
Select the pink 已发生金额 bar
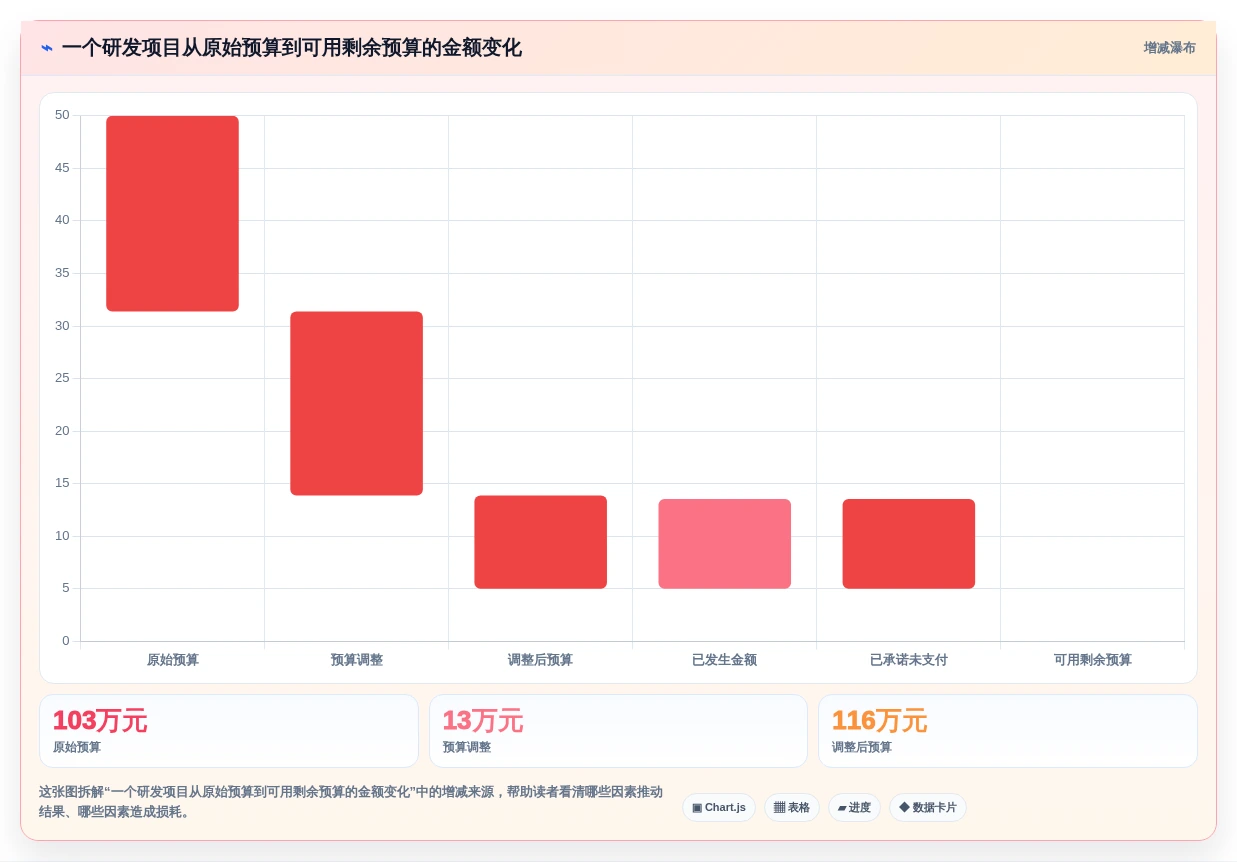[725, 544]
